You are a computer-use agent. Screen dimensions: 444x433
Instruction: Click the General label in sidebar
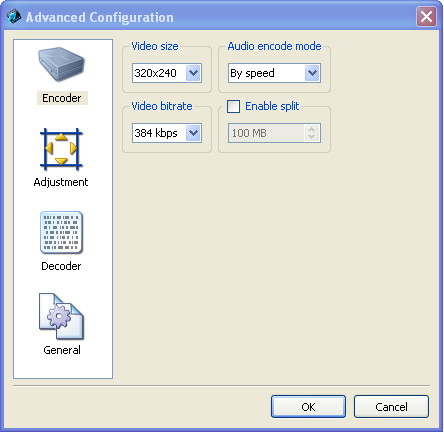pos(62,350)
